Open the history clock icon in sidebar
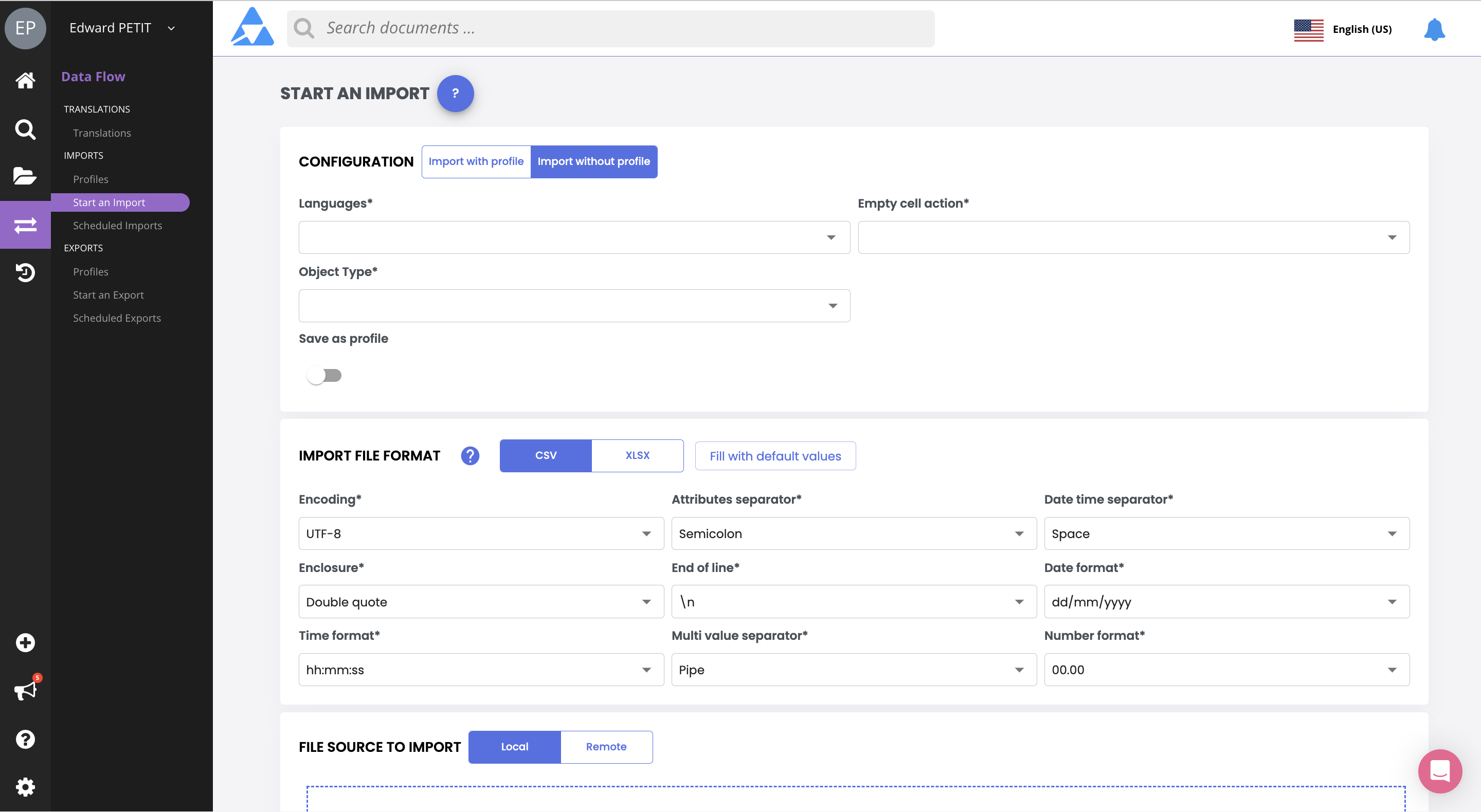Screen dimensions: 1481x812 (25, 272)
